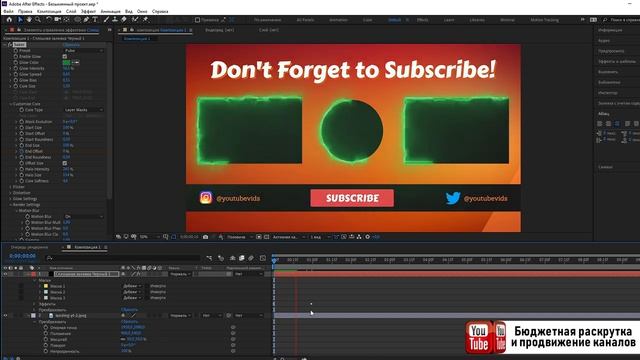Click the timeline layer search field
640x360 pixels.
click(122, 258)
